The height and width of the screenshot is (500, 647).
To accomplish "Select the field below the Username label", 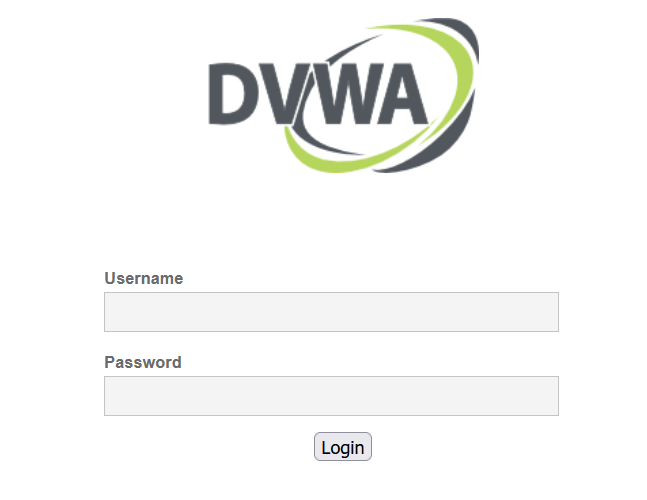I will (x=331, y=312).
